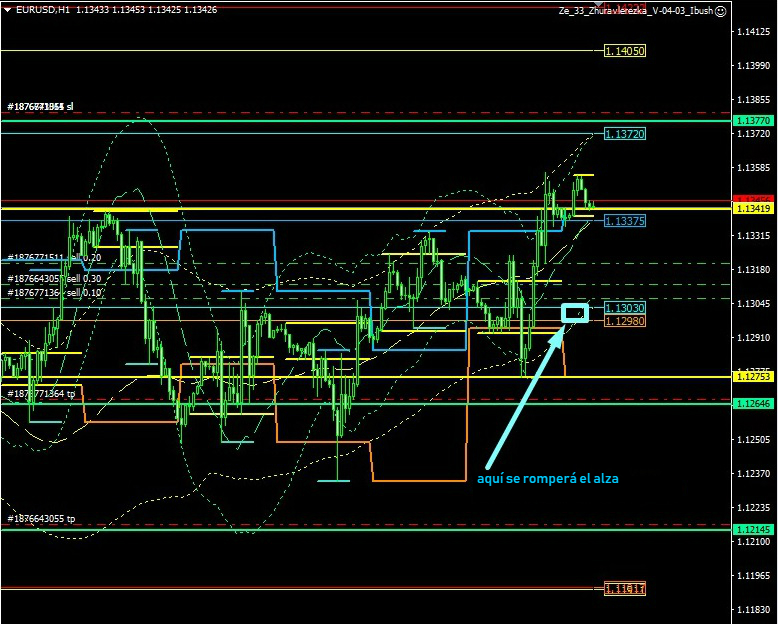Select the 1.13375 blue price label
778x624 pixels.
click(624, 220)
